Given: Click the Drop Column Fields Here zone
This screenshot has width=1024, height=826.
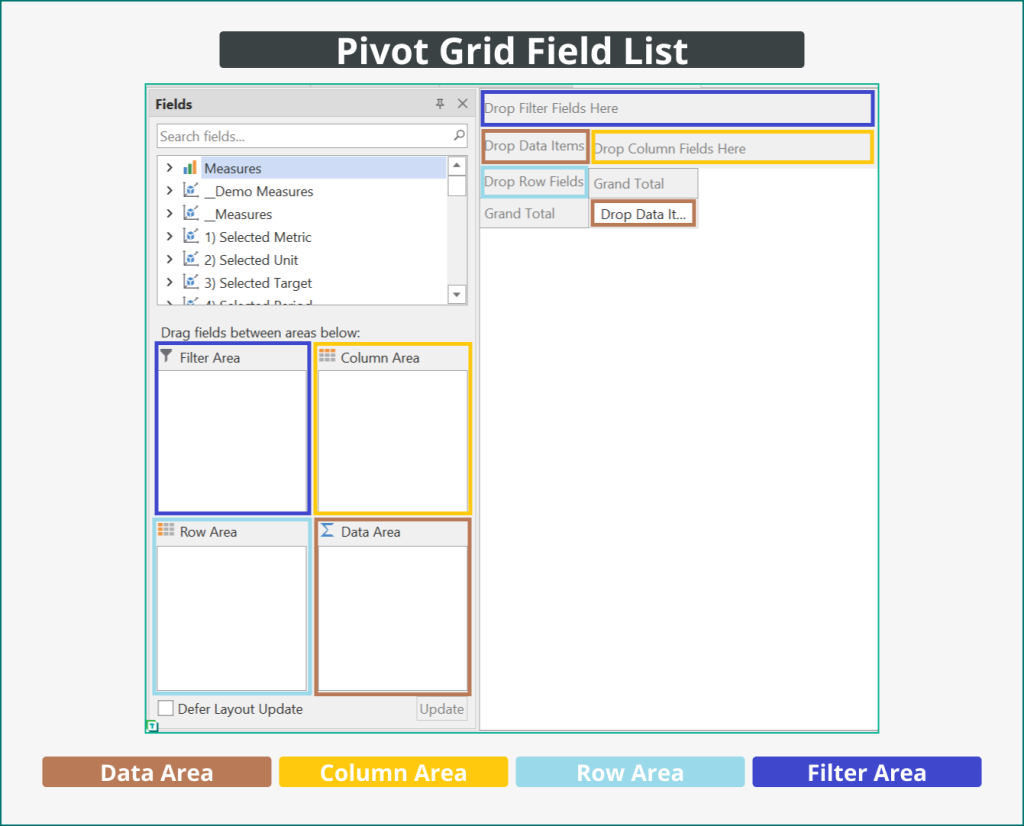Looking at the screenshot, I should 731,147.
